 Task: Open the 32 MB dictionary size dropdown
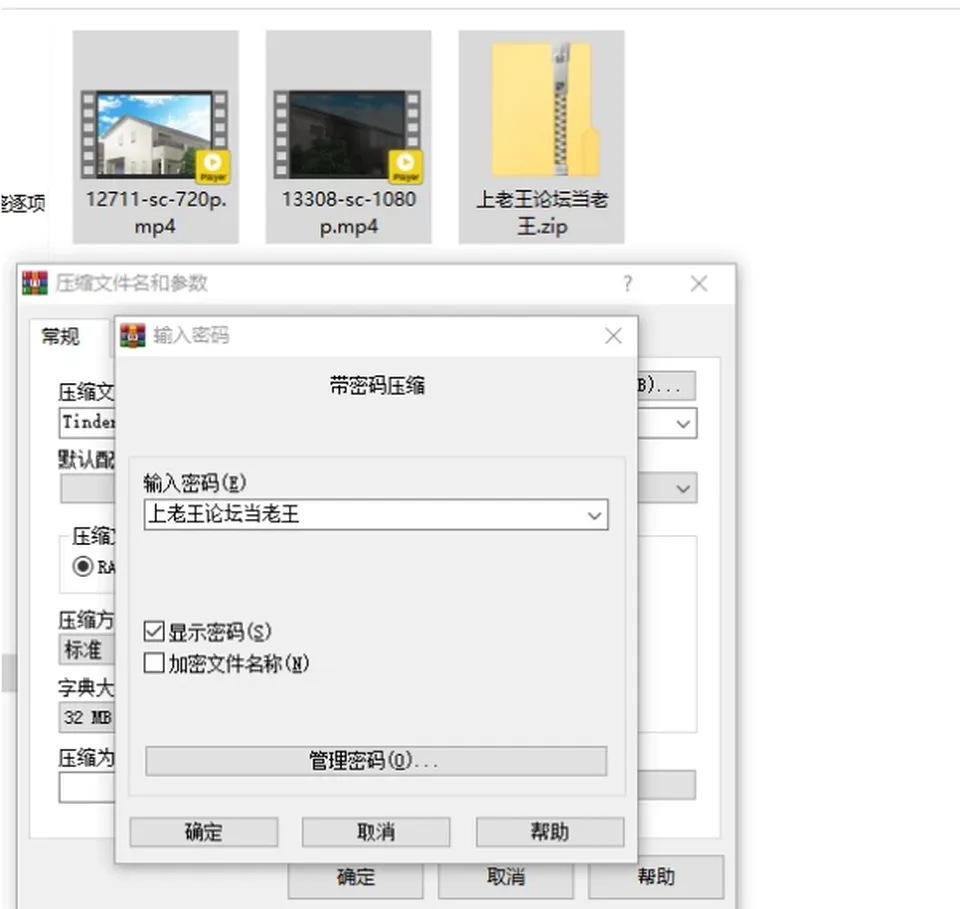click(x=87, y=717)
